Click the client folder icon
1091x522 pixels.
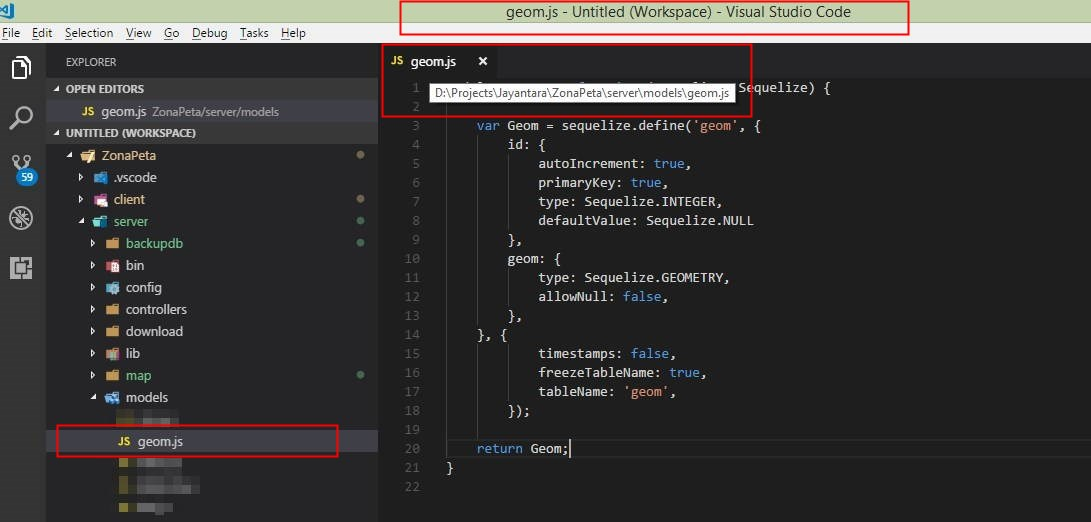coord(101,200)
